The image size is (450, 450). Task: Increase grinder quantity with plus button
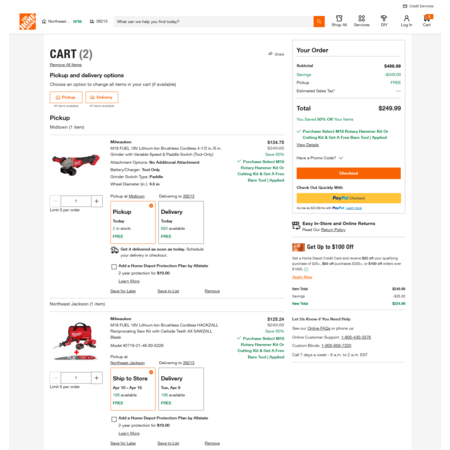point(97,201)
